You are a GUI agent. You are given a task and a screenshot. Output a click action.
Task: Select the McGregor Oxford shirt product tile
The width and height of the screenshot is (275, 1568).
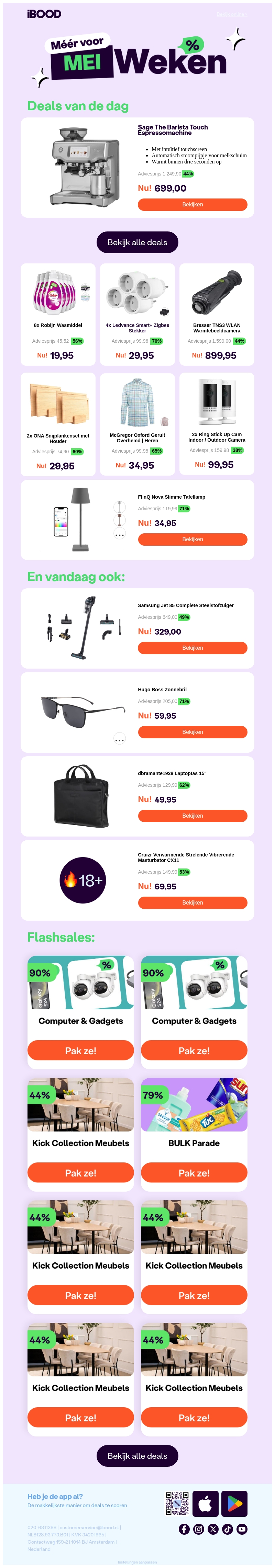137,424
